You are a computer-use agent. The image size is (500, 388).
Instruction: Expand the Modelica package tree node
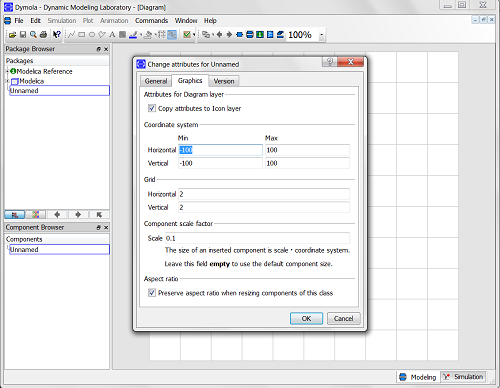click(7, 81)
